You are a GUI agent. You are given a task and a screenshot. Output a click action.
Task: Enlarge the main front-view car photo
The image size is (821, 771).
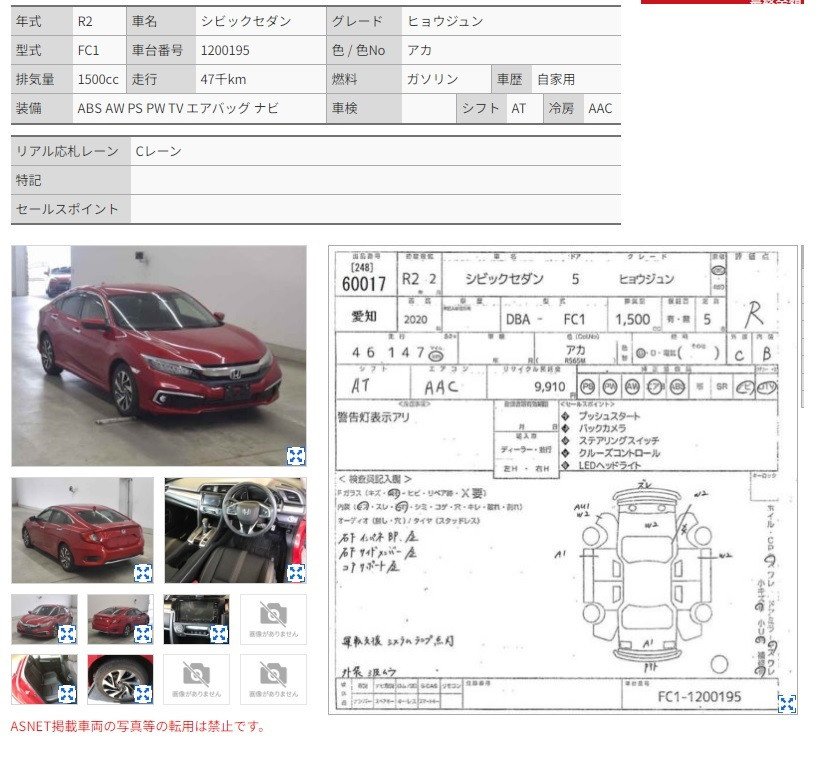point(296,456)
